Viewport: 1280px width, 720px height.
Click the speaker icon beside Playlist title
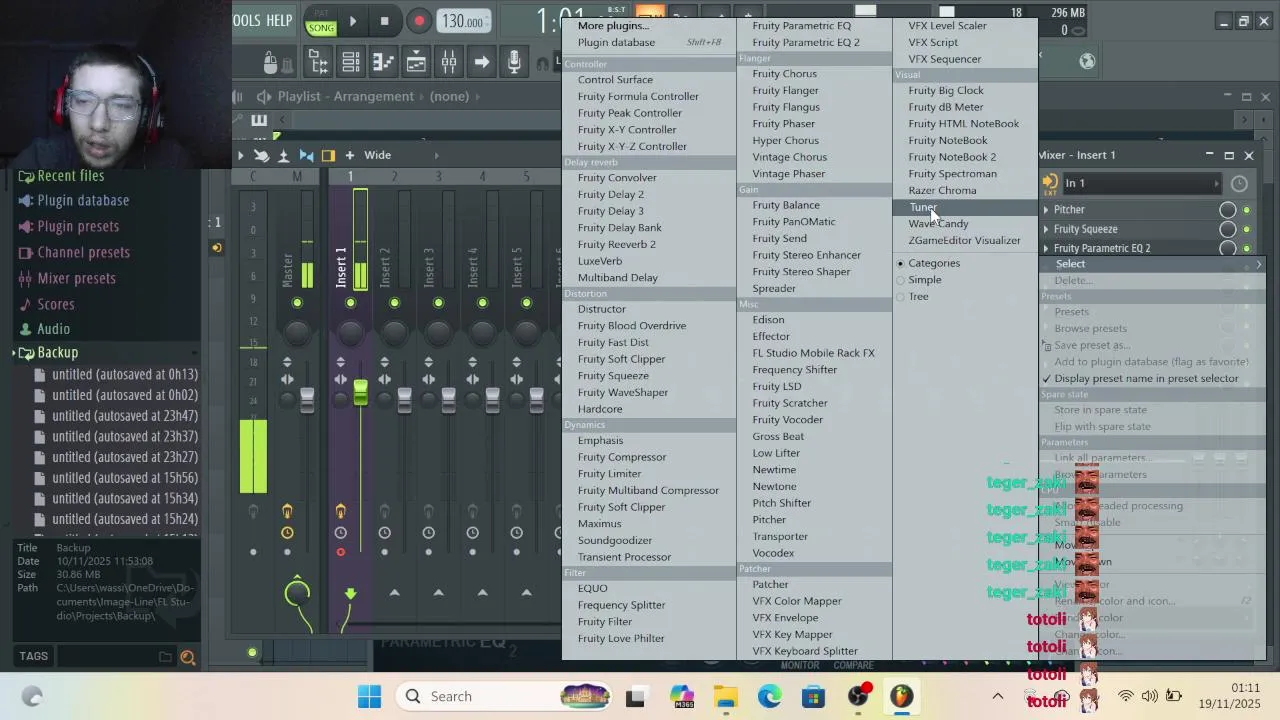(x=263, y=97)
